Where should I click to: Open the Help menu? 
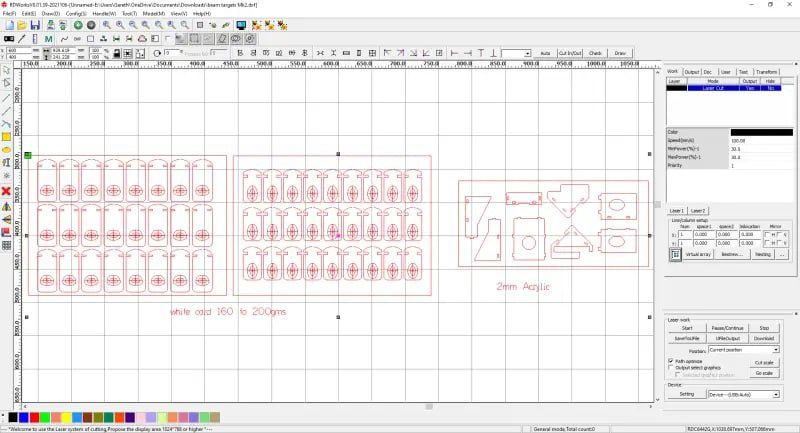pyautogui.click(x=202, y=14)
